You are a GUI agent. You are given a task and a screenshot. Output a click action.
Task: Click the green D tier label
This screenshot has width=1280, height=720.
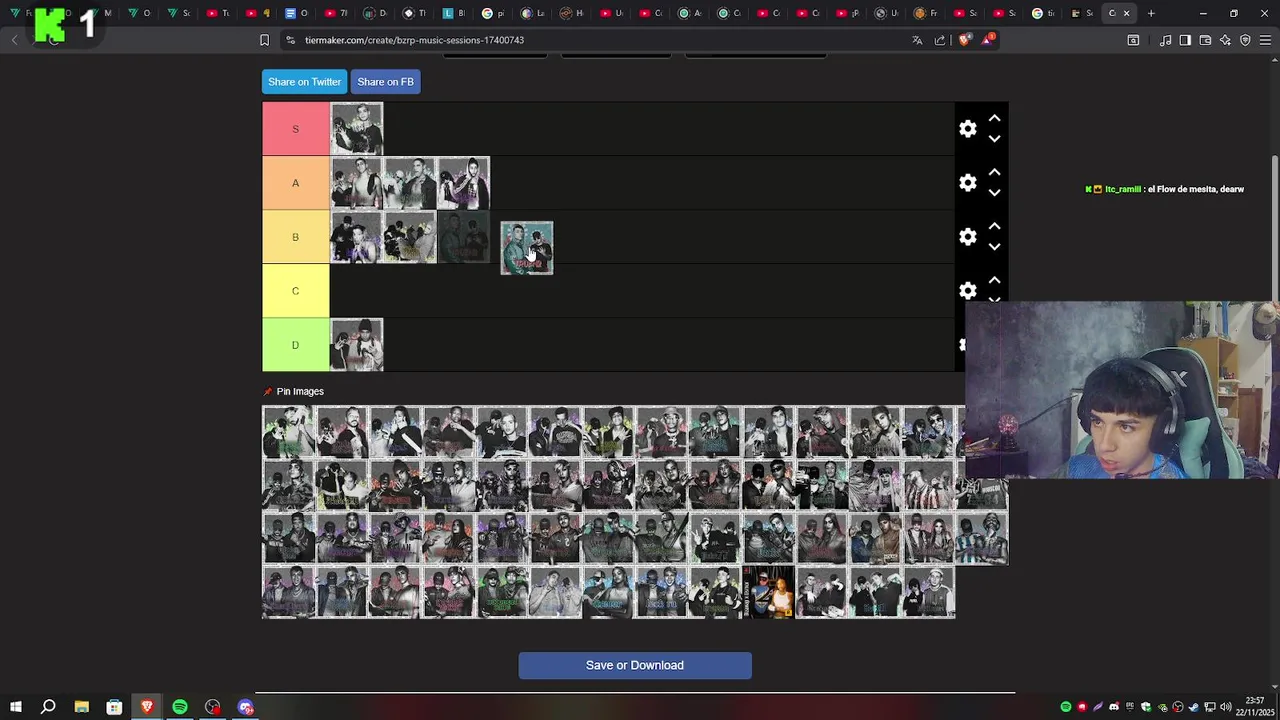[296, 345]
